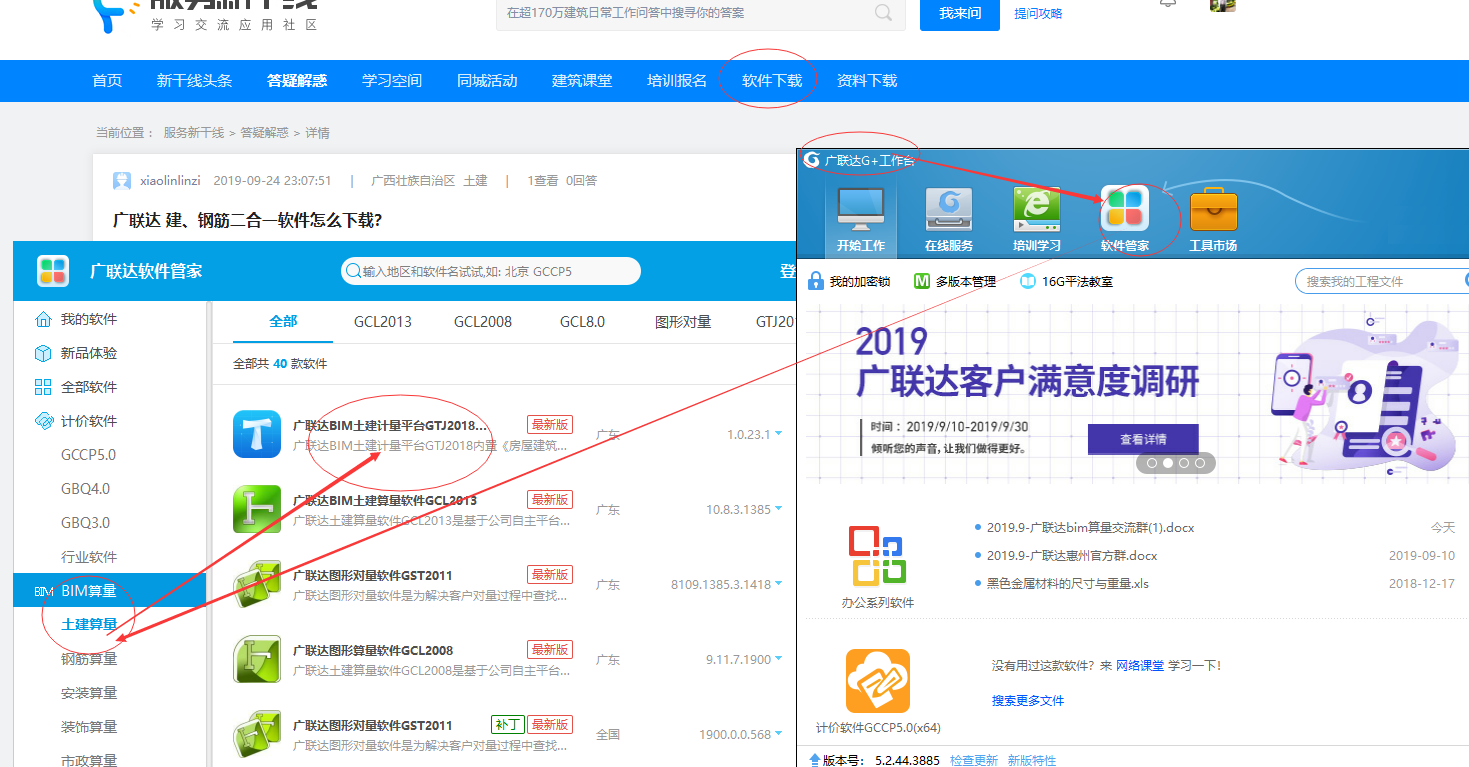This screenshot has width=1469, height=767.
Task: Click icon of GST2011 row with 补丁 tag
Action: coord(257,734)
